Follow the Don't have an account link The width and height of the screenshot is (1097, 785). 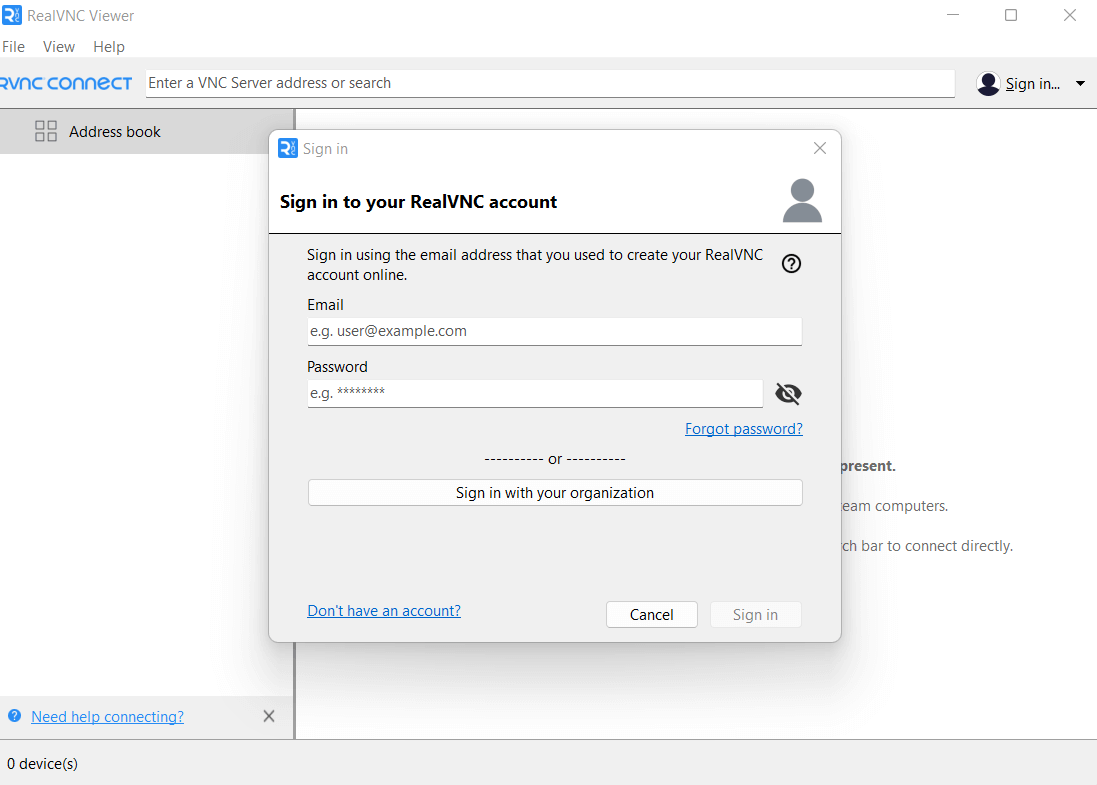click(384, 611)
